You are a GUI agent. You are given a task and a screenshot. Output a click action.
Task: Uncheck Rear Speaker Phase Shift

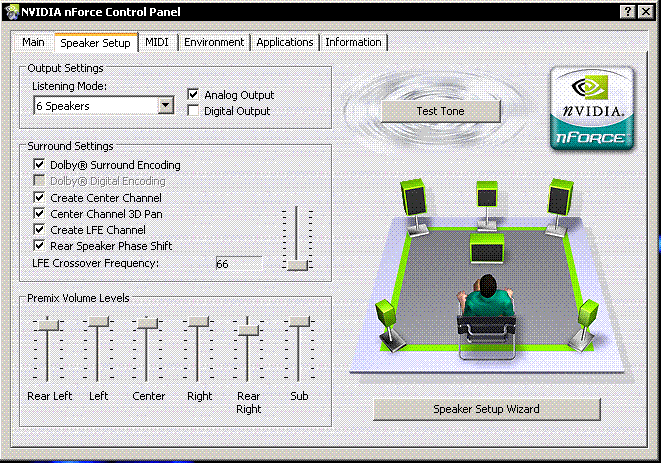pyautogui.click(x=40, y=245)
